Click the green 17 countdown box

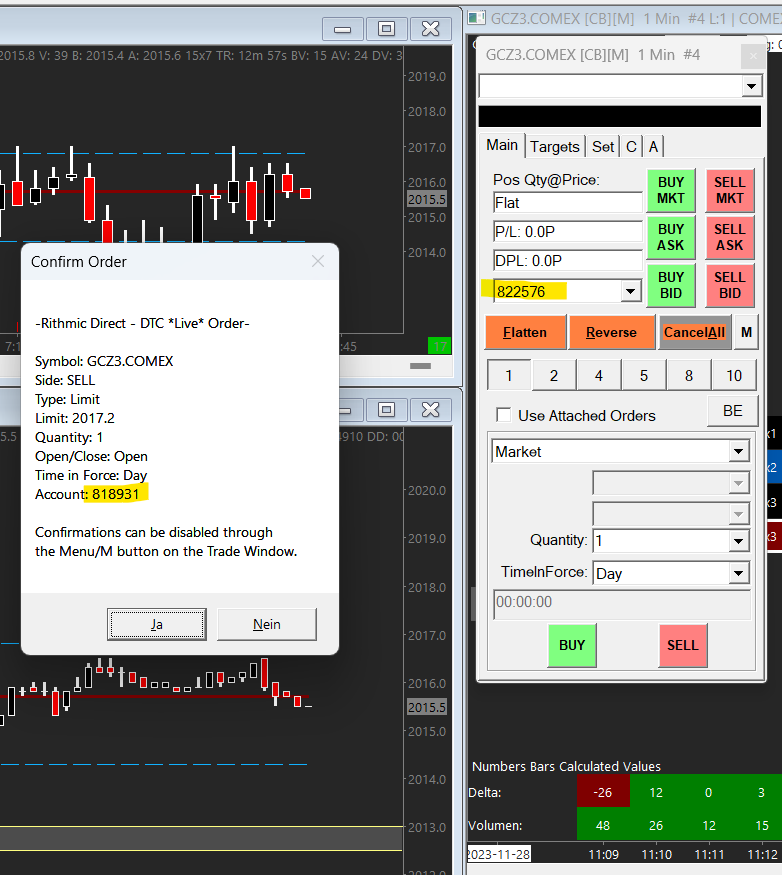(x=439, y=346)
